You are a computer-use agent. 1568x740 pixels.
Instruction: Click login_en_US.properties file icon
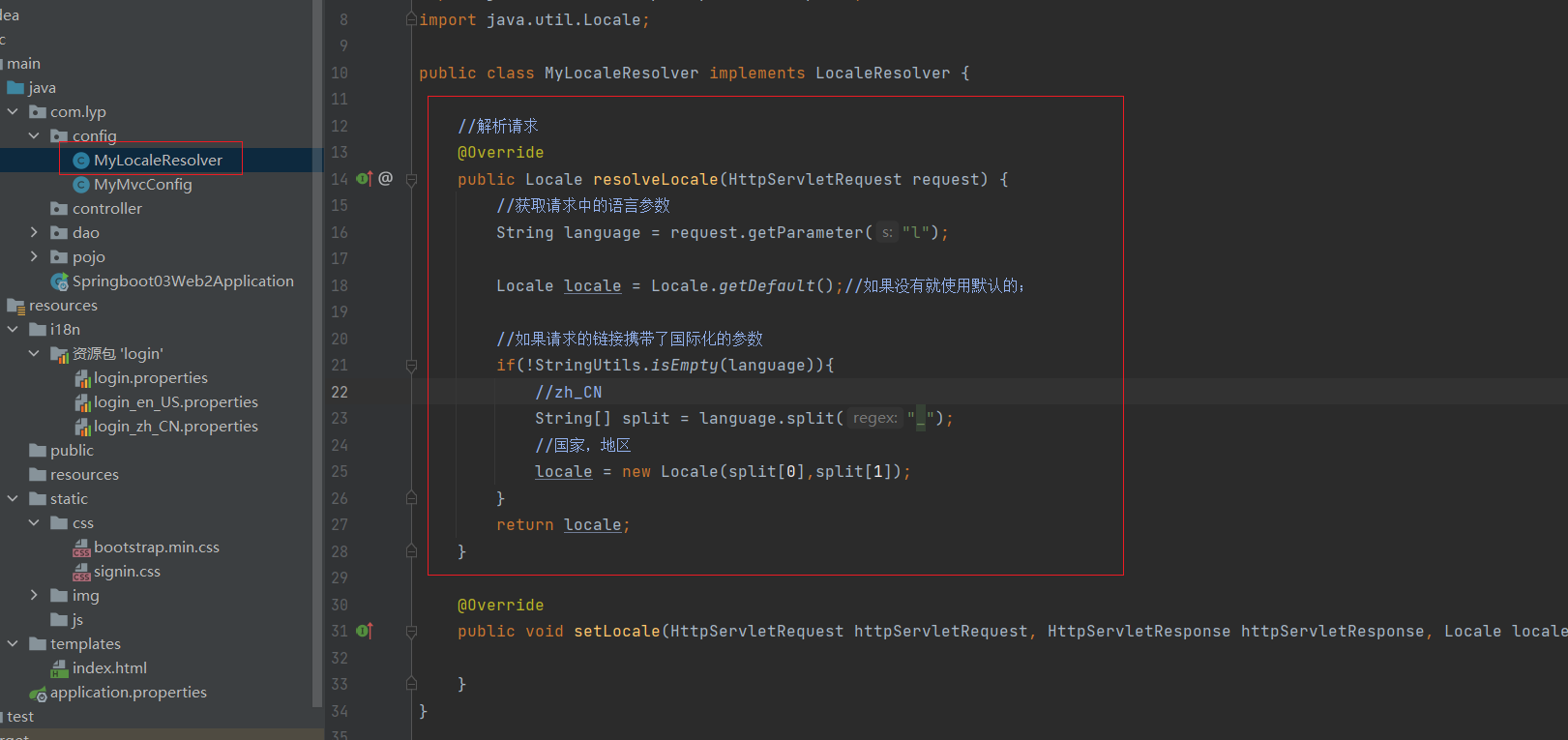82,402
